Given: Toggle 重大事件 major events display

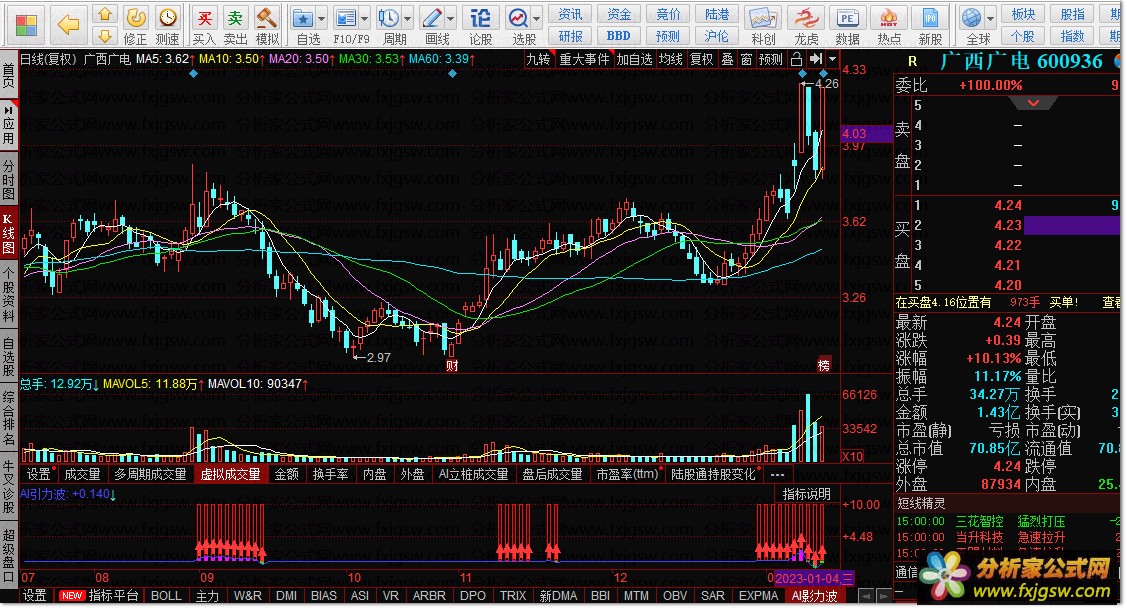Looking at the screenshot, I should 584,59.
